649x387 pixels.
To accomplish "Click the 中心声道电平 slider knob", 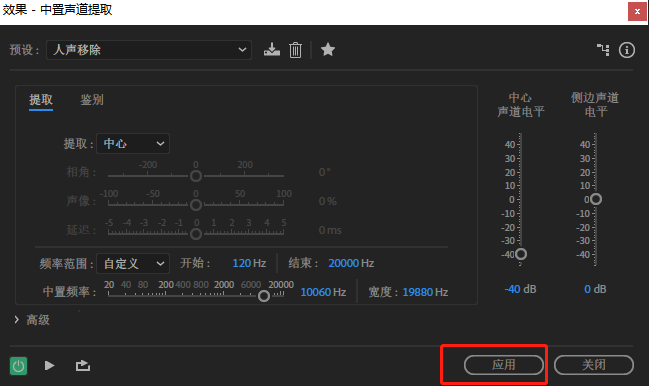I will [x=521, y=254].
